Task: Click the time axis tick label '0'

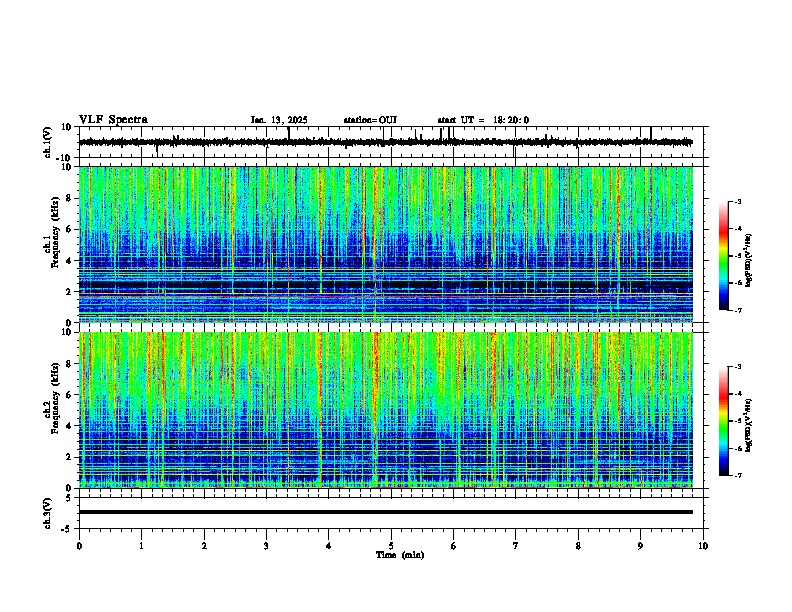Action: tap(79, 546)
